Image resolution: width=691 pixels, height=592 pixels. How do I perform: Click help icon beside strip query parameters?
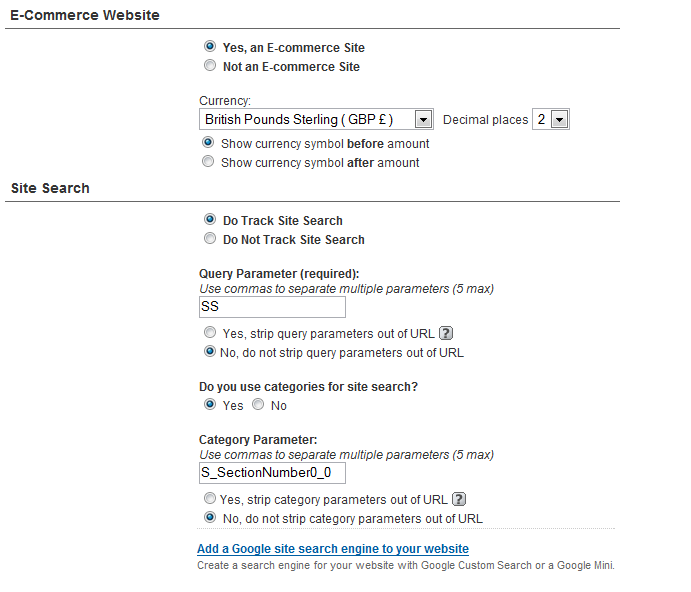click(447, 333)
